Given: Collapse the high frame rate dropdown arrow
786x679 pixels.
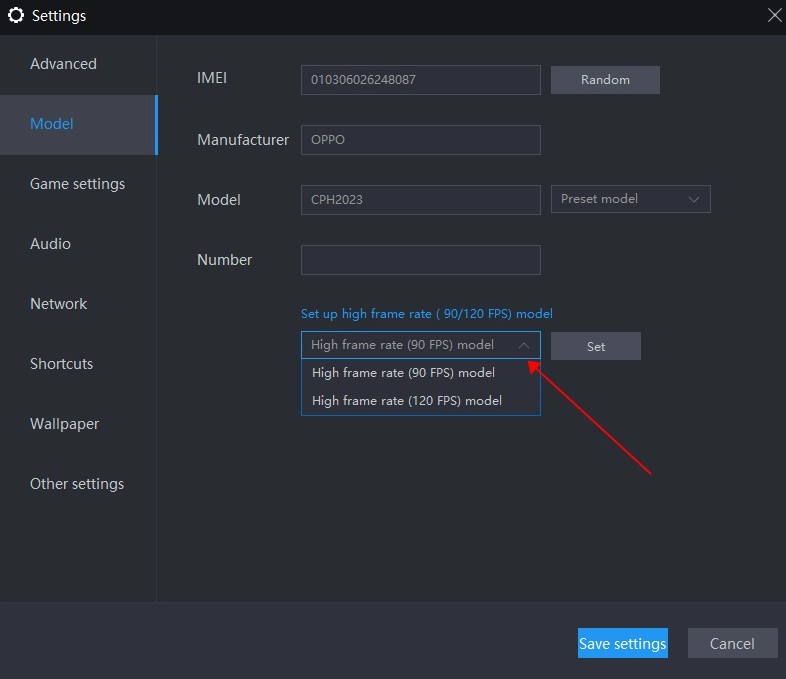Looking at the screenshot, I should [x=524, y=345].
